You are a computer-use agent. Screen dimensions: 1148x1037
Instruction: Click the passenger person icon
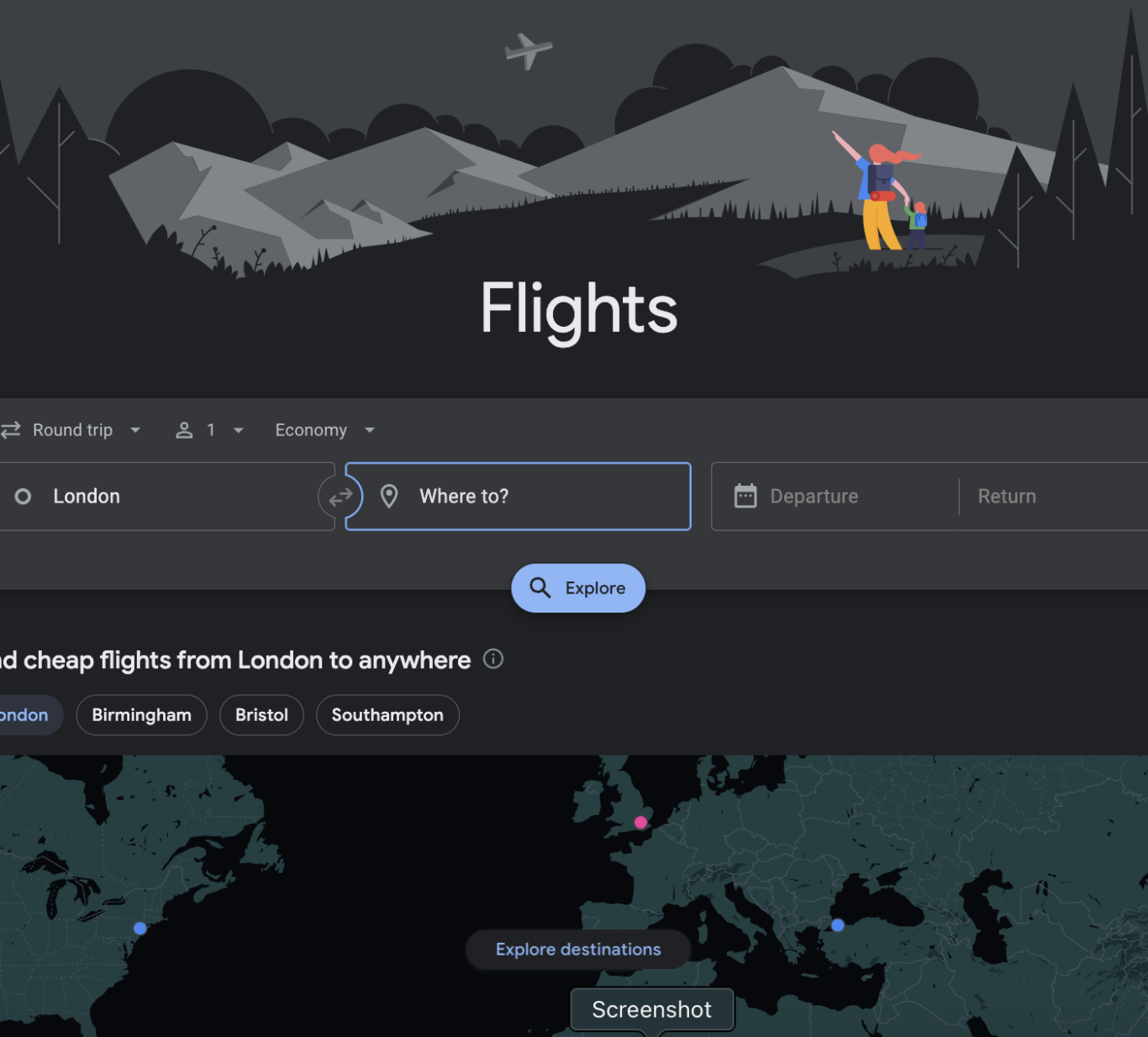point(184,430)
